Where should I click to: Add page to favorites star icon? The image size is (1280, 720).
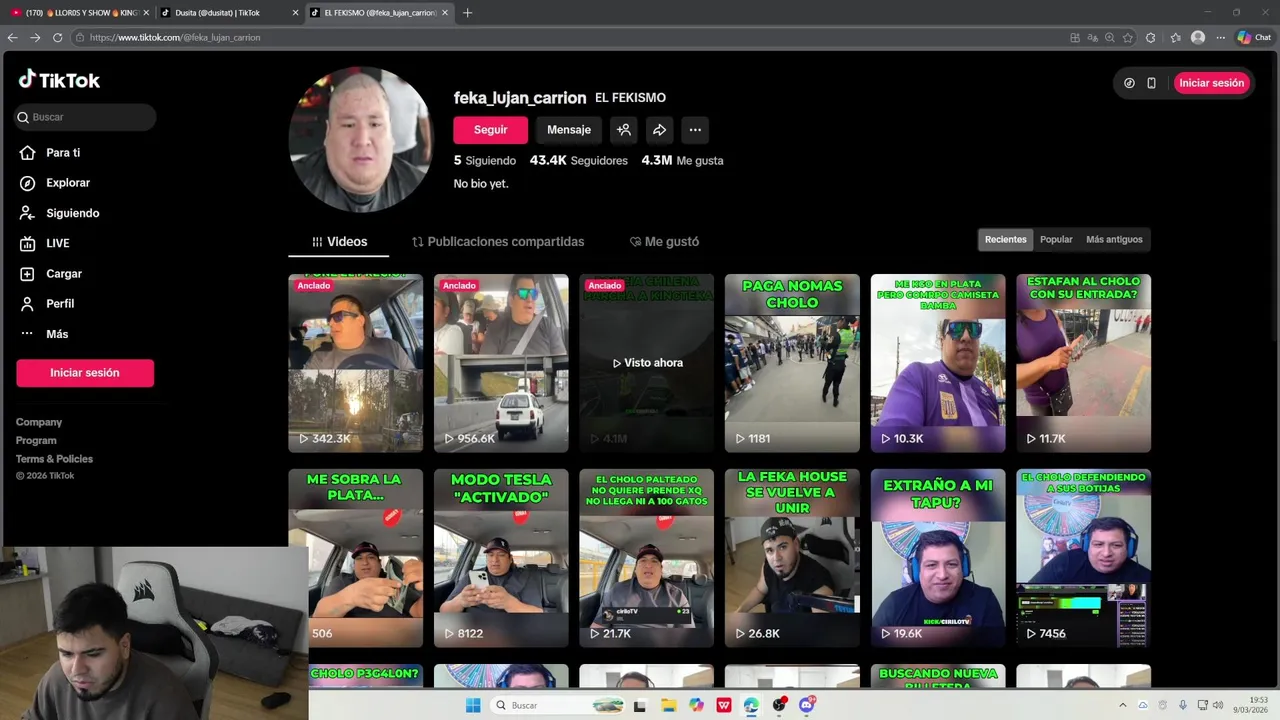coord(1128,37)
